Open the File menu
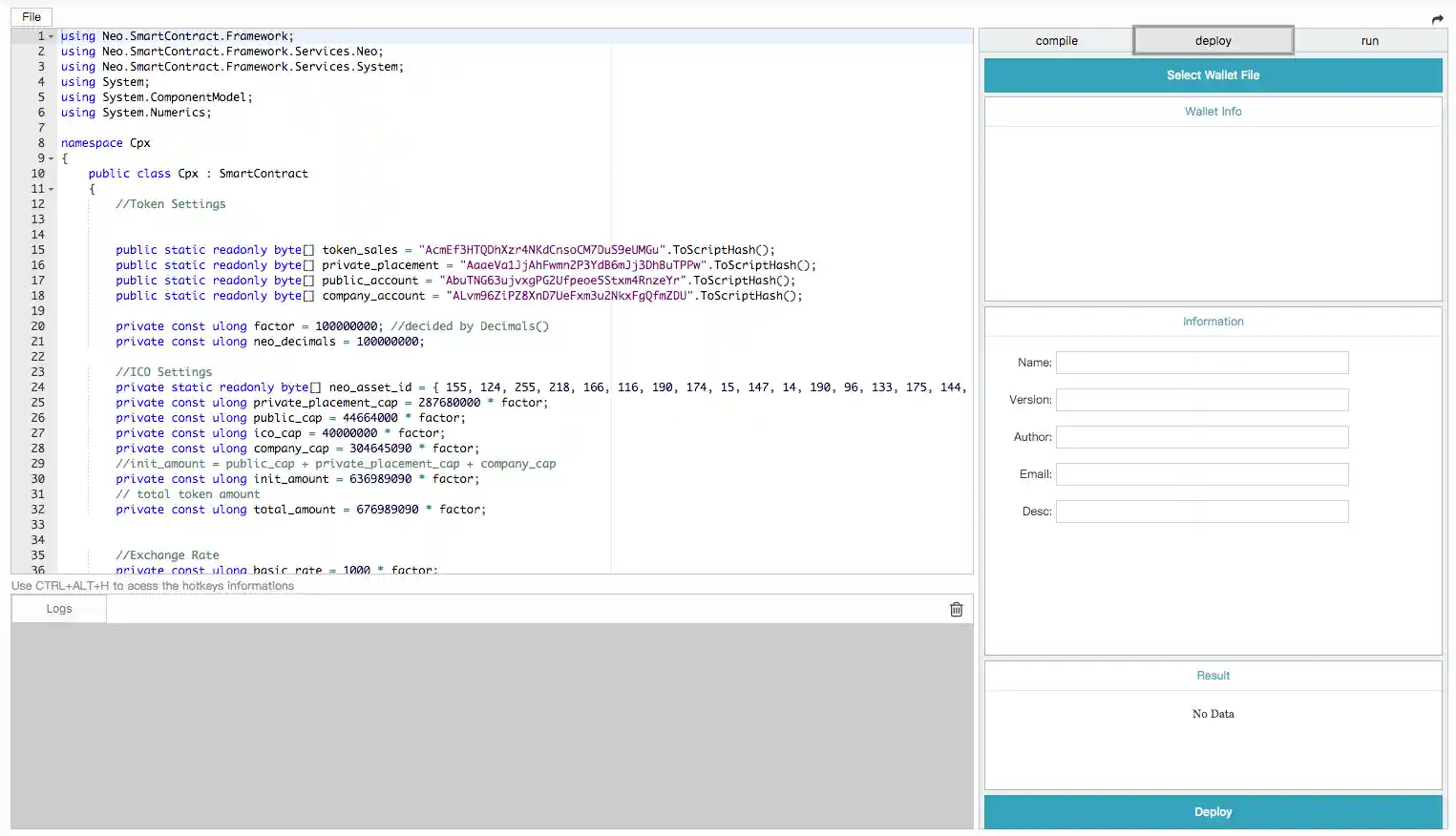The height and width of the screenshot is (836, 1456). (32, 17)
